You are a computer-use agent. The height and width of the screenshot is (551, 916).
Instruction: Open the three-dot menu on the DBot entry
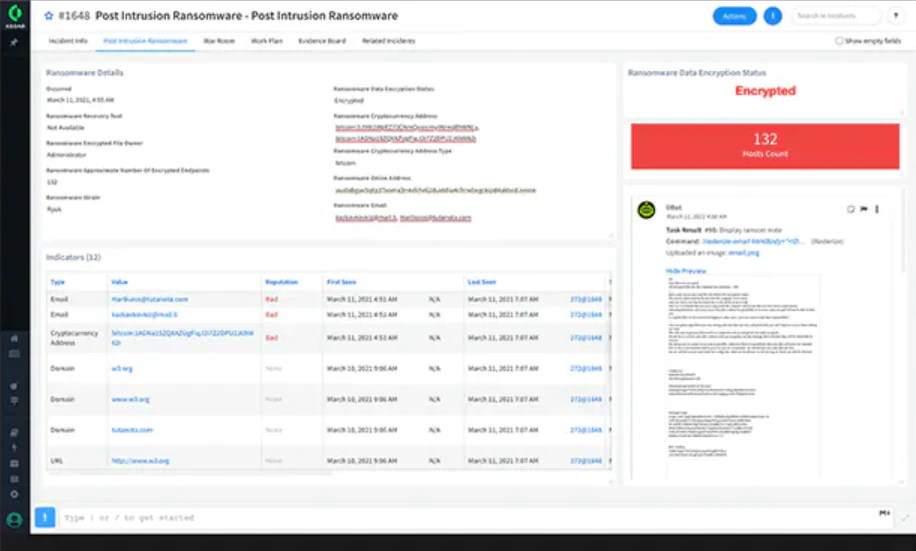coord(877,209)
